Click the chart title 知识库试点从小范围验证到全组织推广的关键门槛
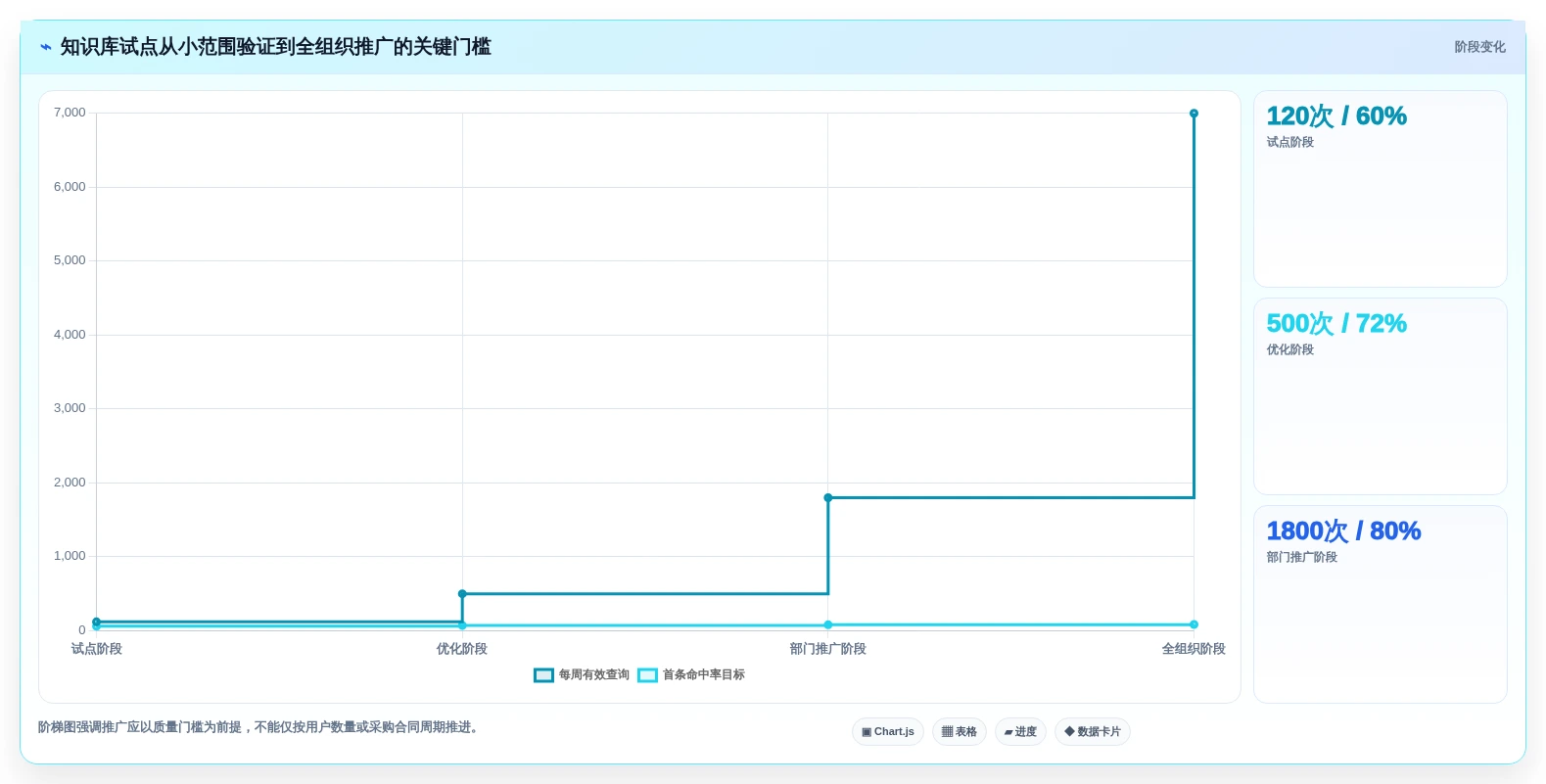 [276, 47]
